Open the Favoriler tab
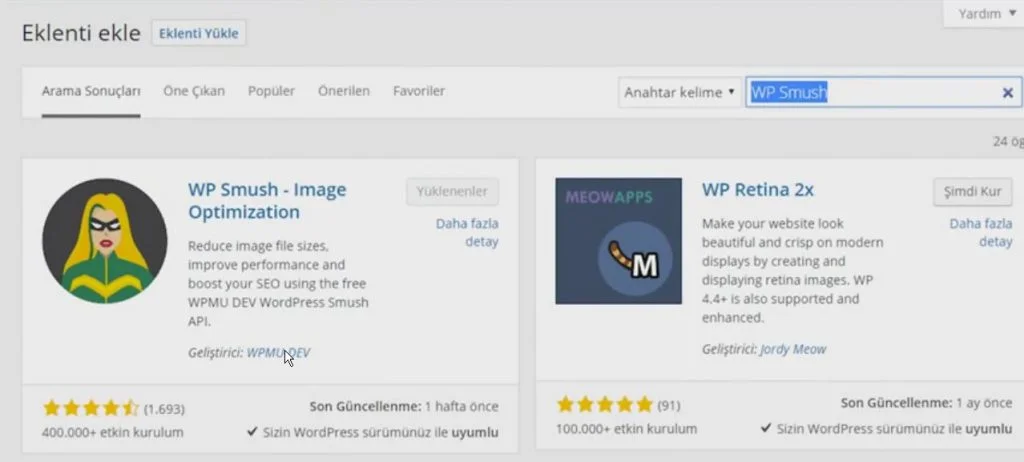This screenshot has height=462, width=1024. (419, 91)
